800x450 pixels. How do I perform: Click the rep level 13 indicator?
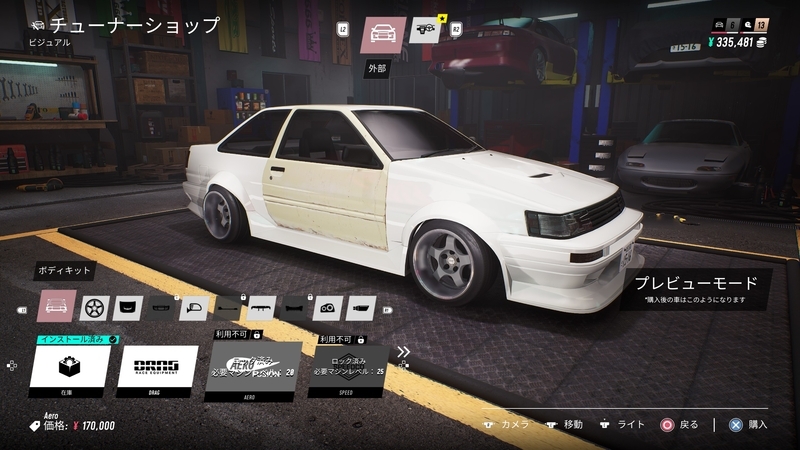[x=755, y=24]
